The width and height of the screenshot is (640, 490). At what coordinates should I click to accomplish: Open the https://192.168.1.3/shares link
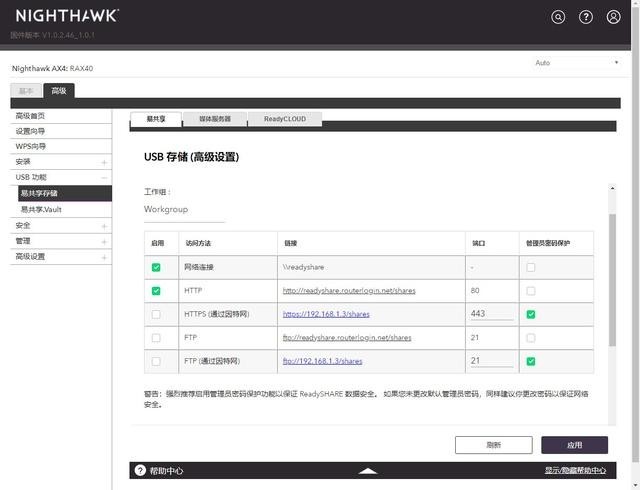tap(326, 314)
